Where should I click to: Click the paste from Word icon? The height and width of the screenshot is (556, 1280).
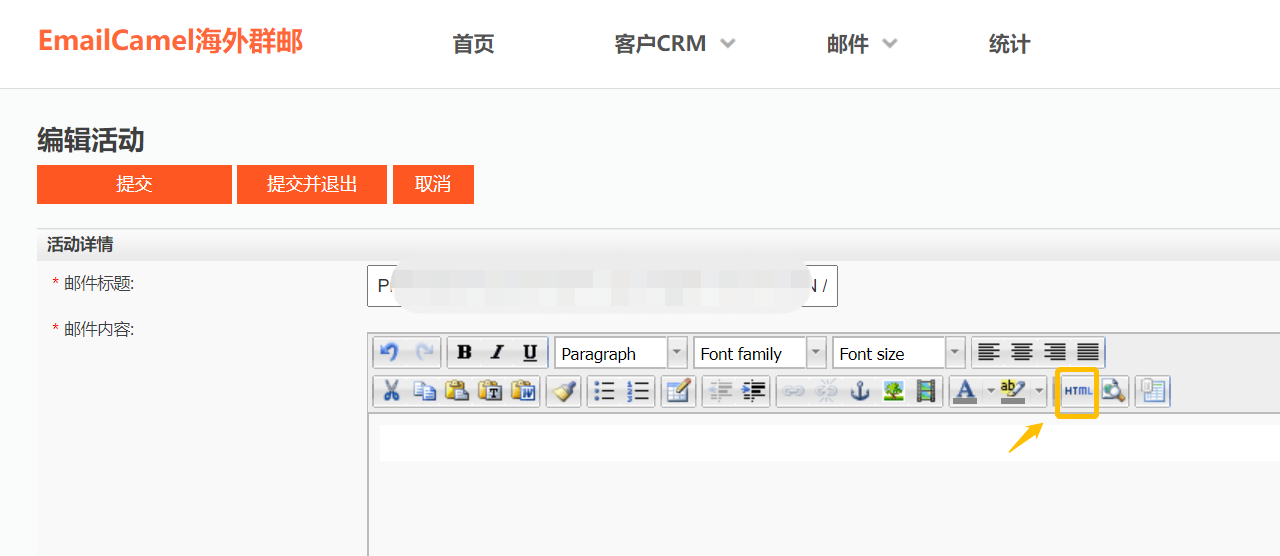525,391
